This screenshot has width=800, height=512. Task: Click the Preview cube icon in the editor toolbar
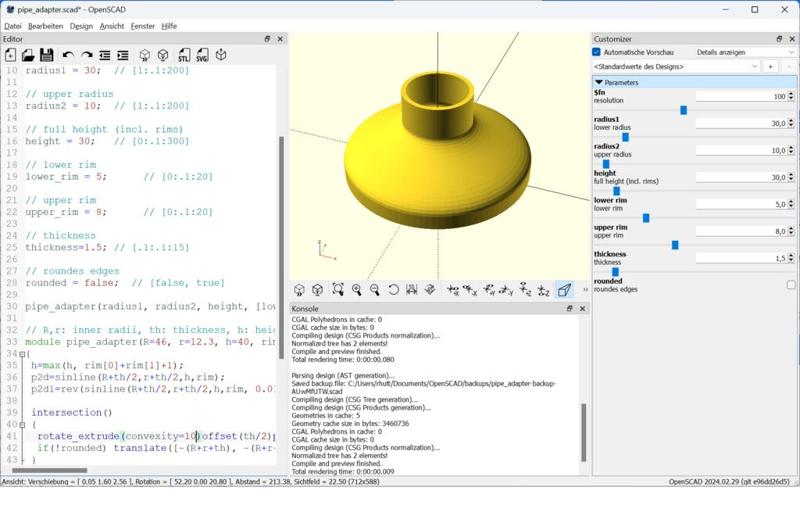(x=145, y=55)
